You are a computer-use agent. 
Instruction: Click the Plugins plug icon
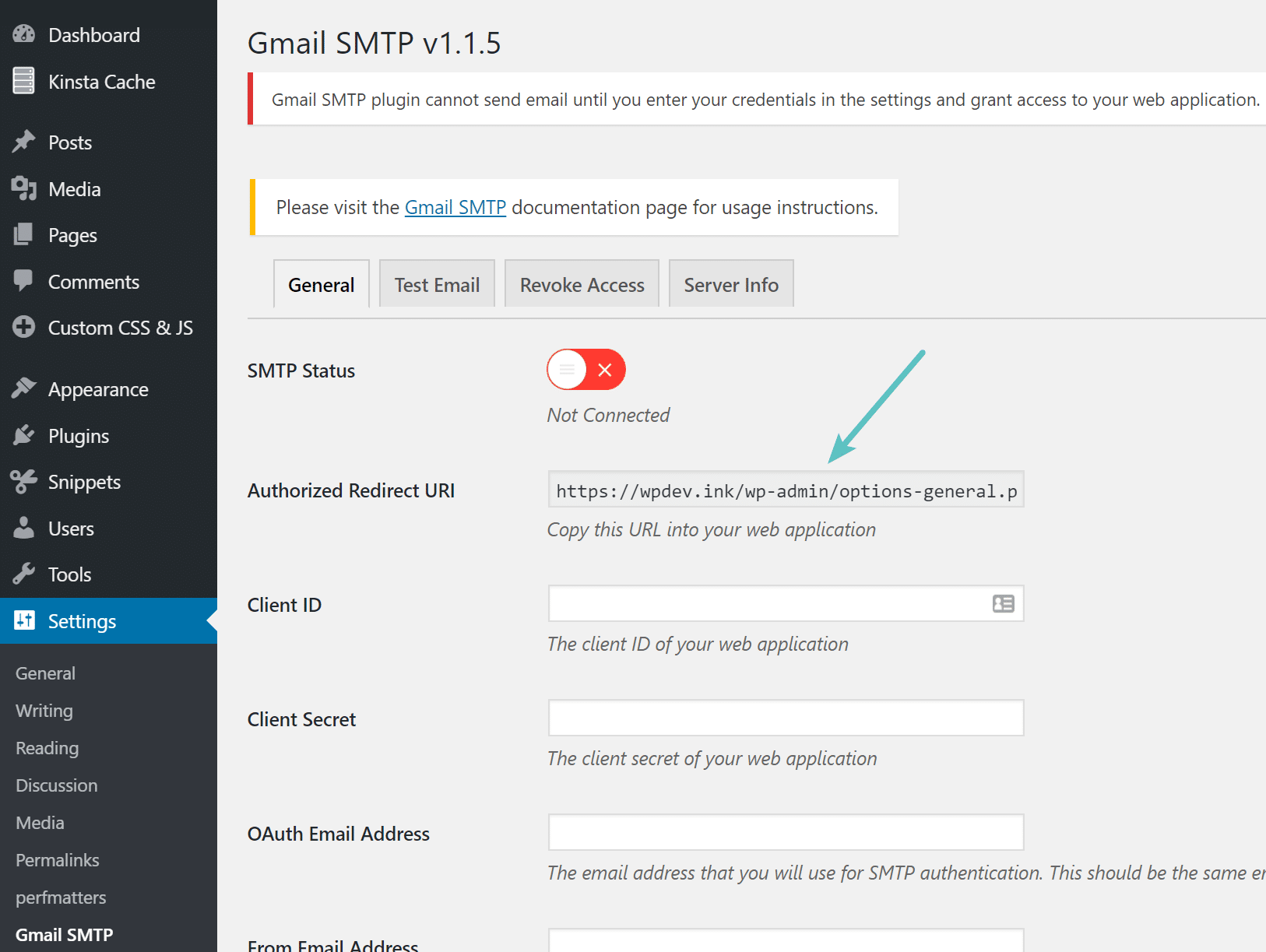pos(24,435)
